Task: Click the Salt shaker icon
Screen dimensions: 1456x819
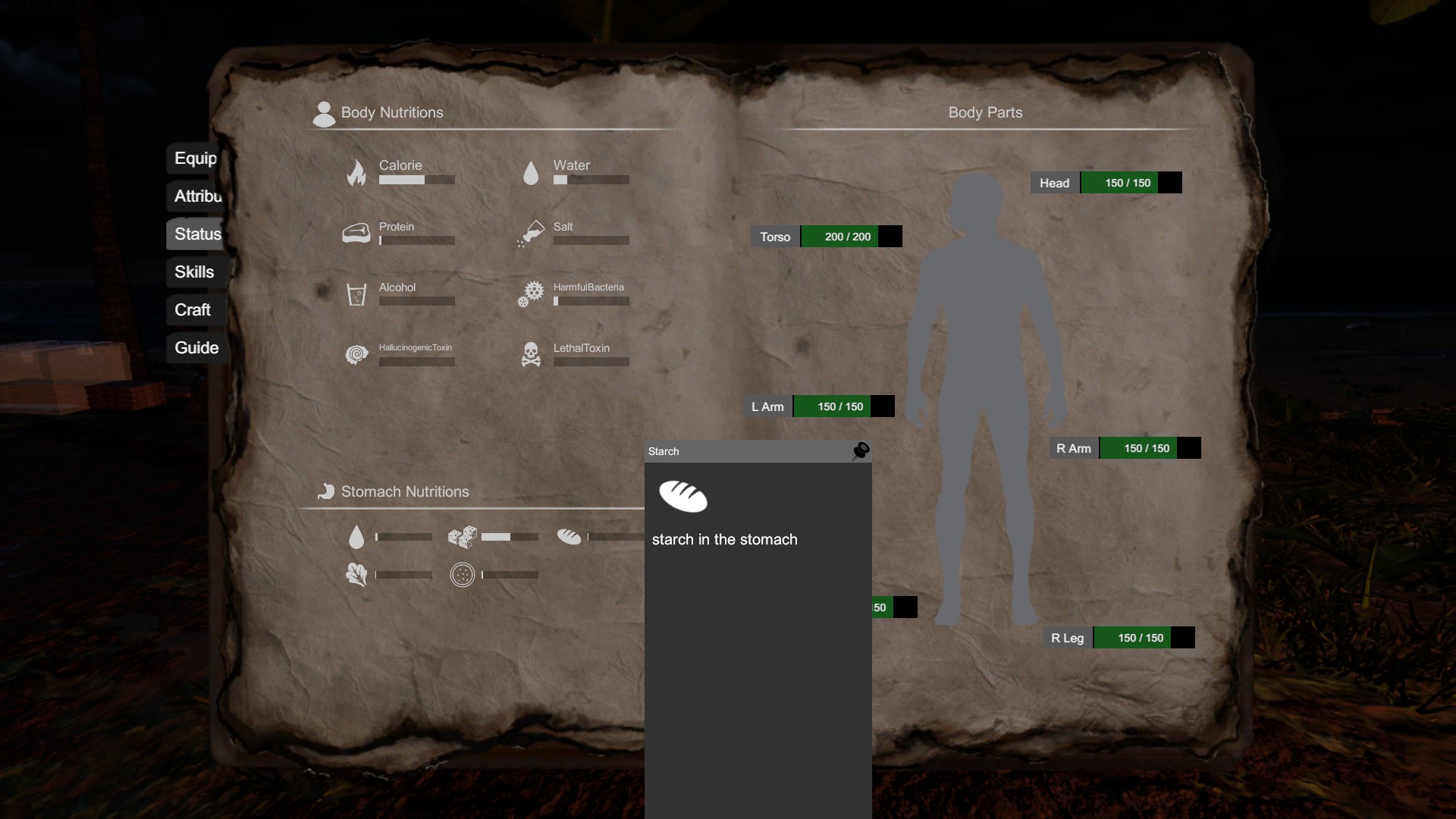Action: coord(531,234)
